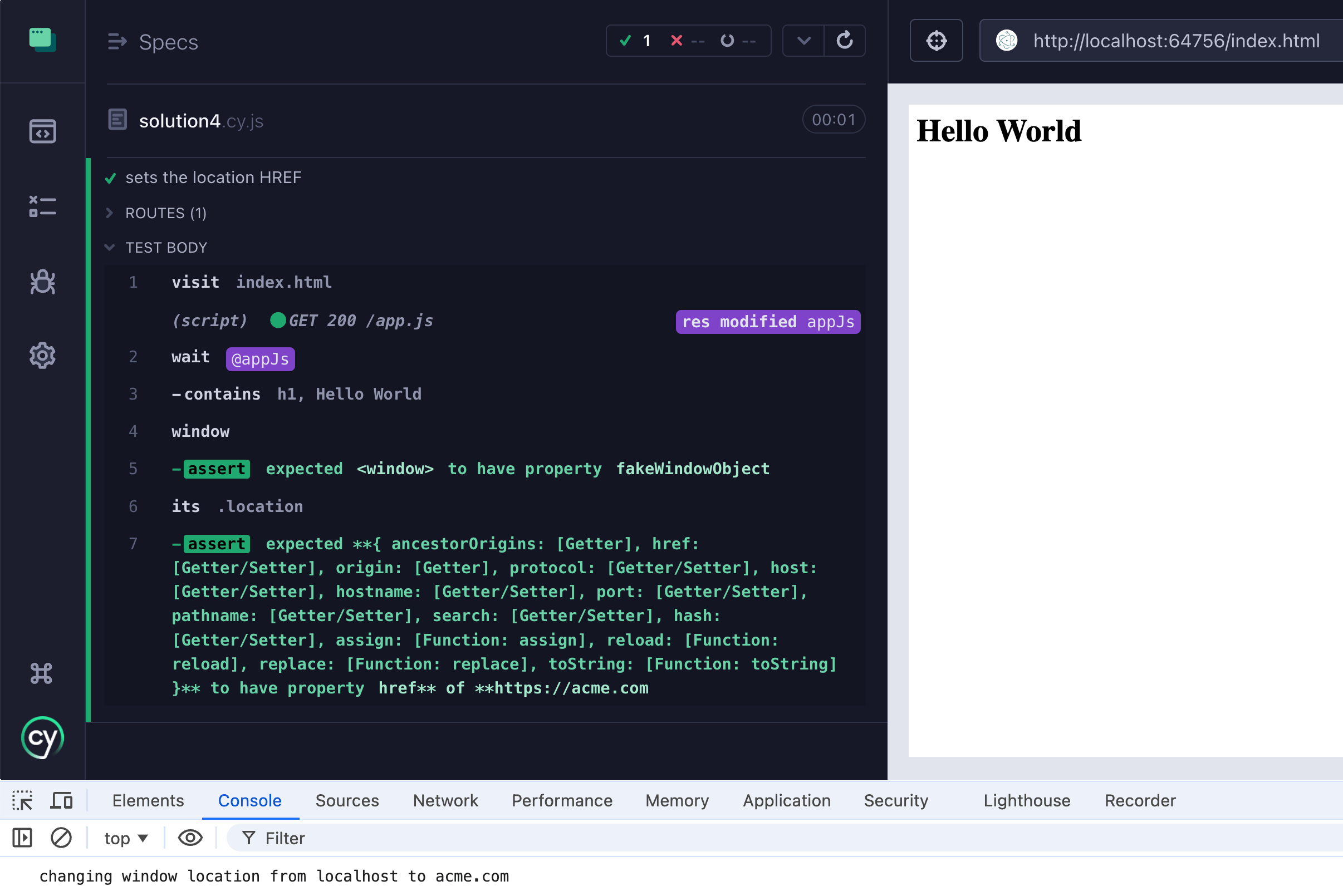Open the options chevron dropdown
Image resolution: width=1343 pixels, height=896 pixels.
tap(803, 41)
